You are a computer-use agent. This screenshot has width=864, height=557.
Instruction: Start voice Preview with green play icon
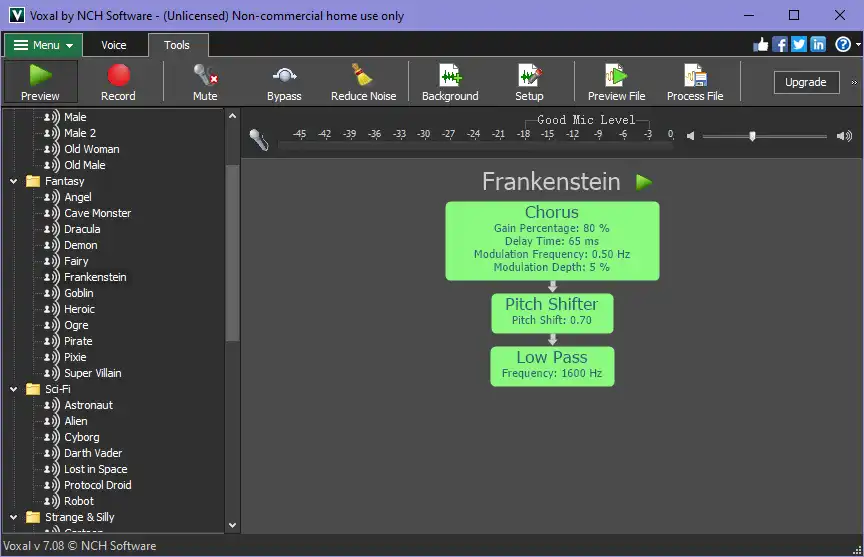pyautogui.click(x=40, y=82)
